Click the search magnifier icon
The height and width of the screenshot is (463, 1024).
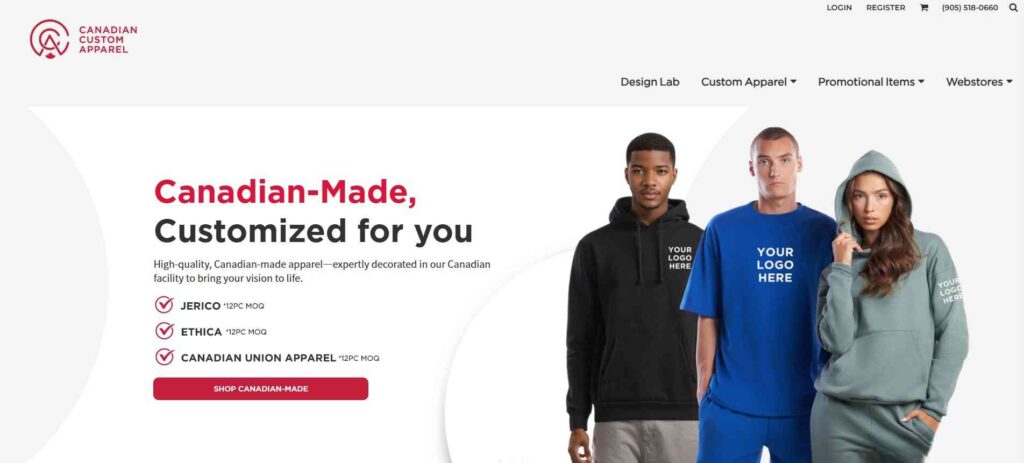pos(1014,8)
